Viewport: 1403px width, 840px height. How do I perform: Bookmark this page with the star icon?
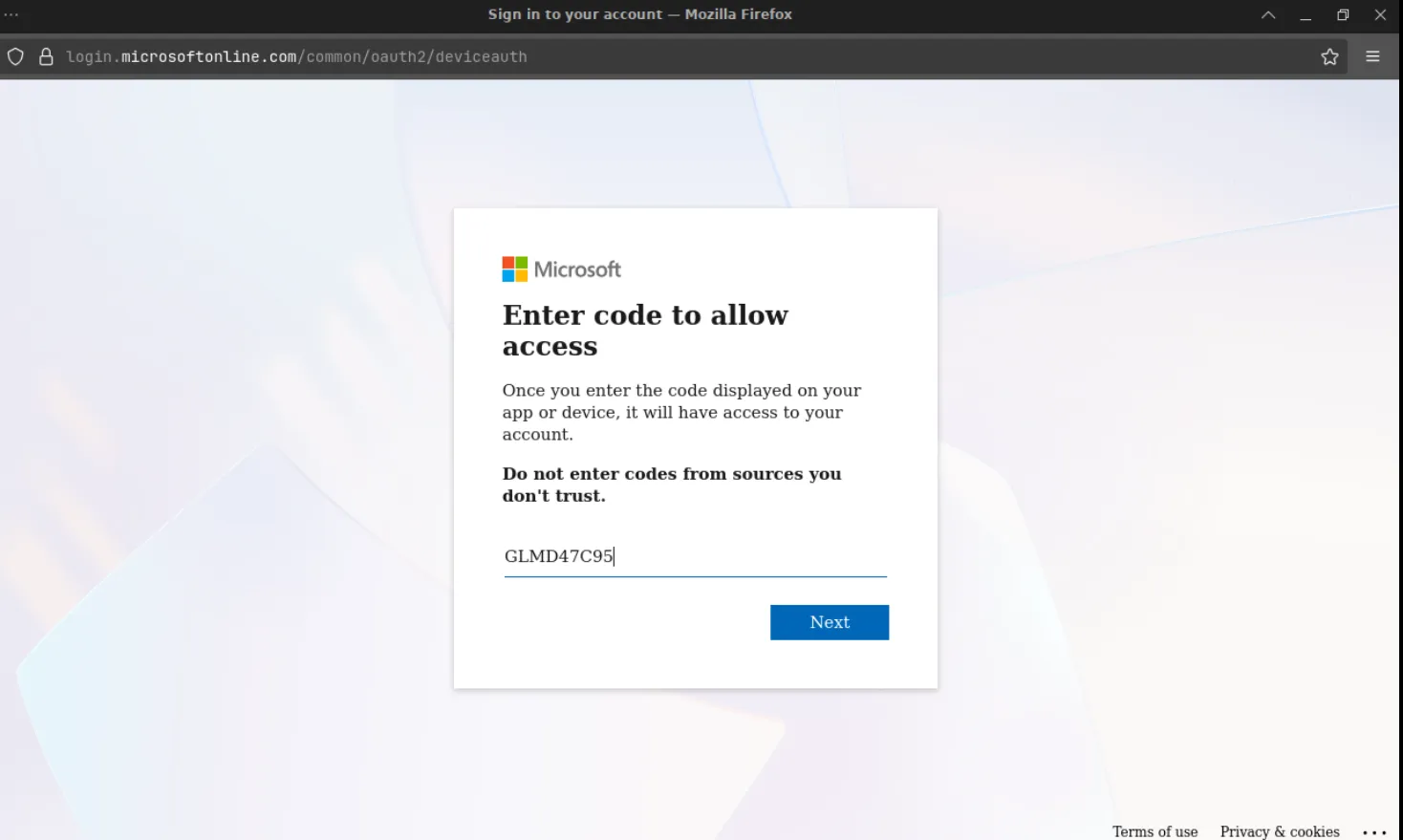1329,57
